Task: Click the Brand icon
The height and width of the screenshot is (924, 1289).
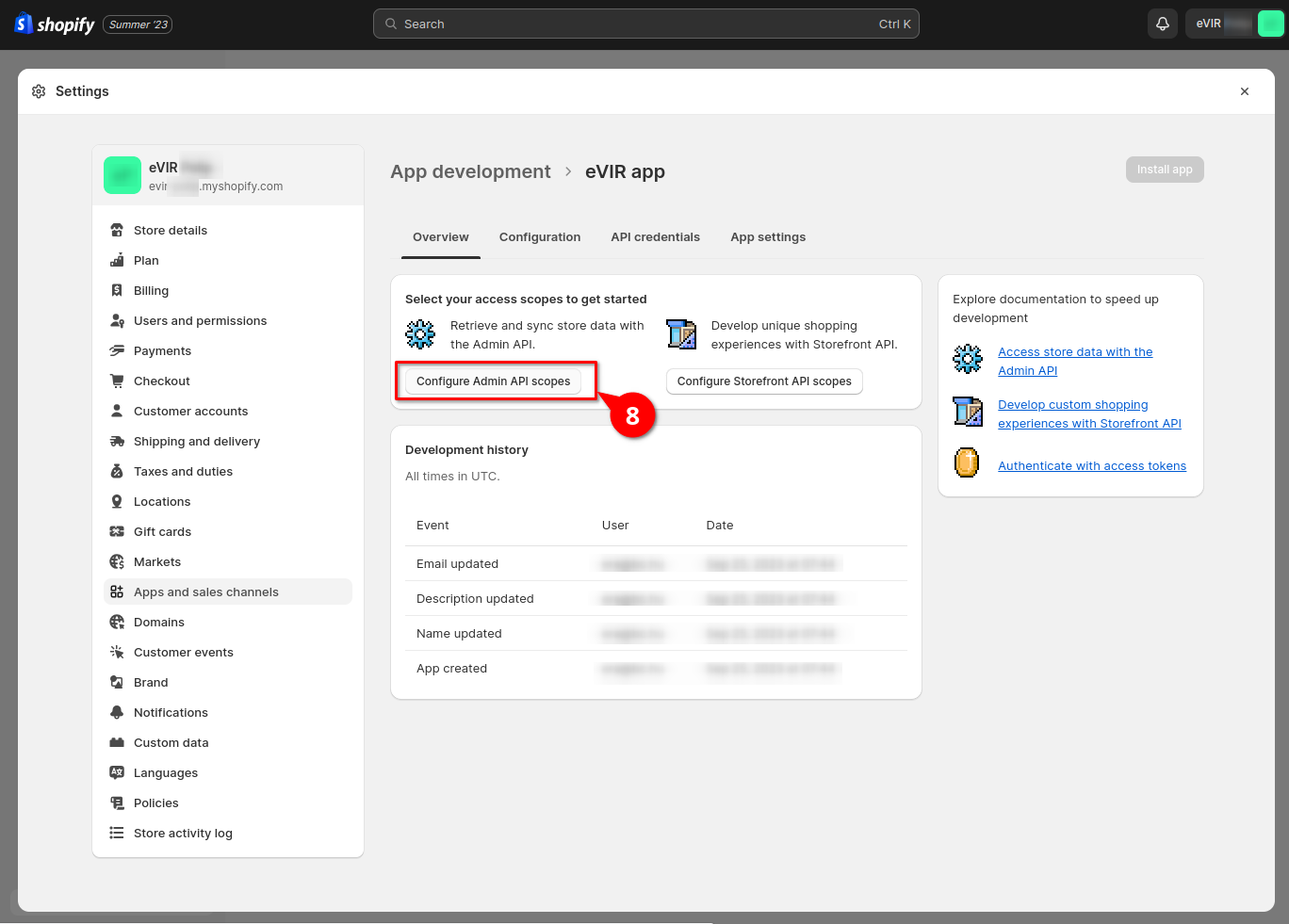Action: tap(117, 682)
